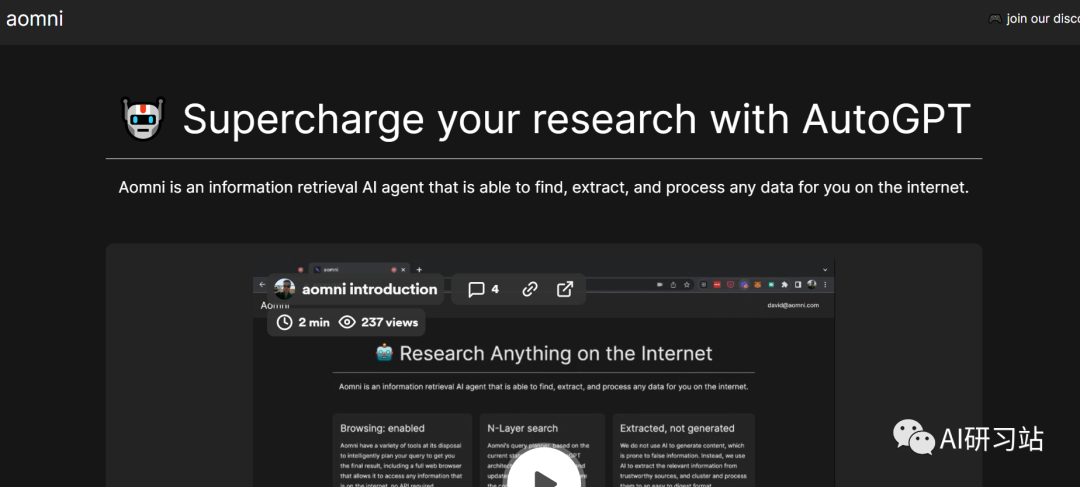Open the video in a new tab
1080x487 pixels.
(x=565, y=289)
